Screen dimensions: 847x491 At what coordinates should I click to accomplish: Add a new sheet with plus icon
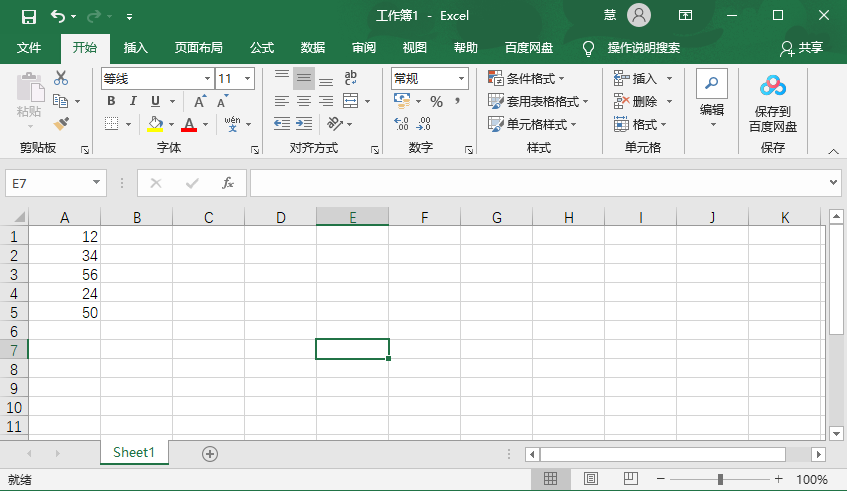click(x=210, y=453)
